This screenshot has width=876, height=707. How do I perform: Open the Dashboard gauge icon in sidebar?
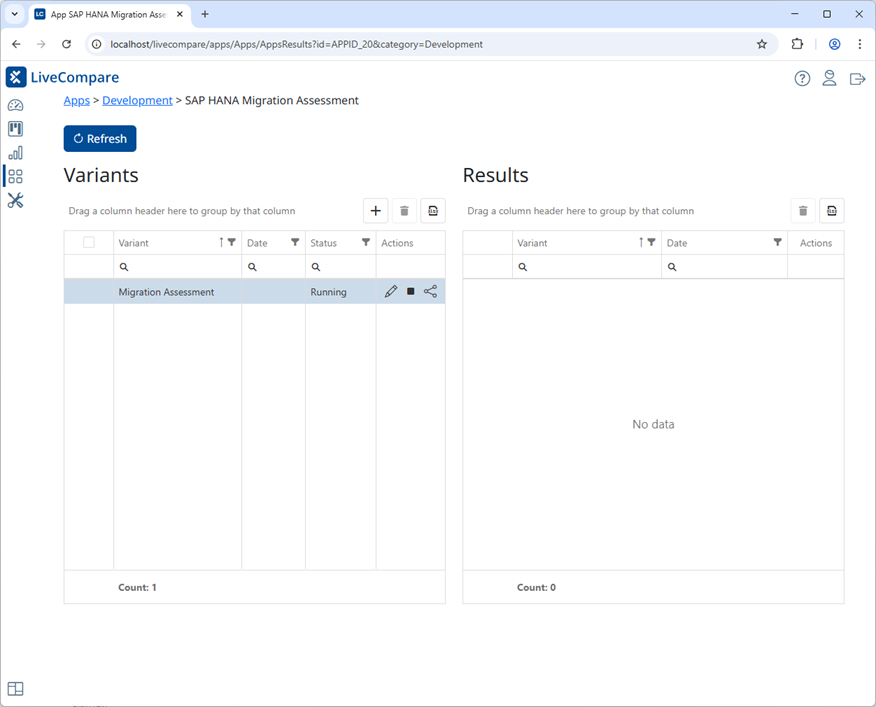click(x=15, y=105)
